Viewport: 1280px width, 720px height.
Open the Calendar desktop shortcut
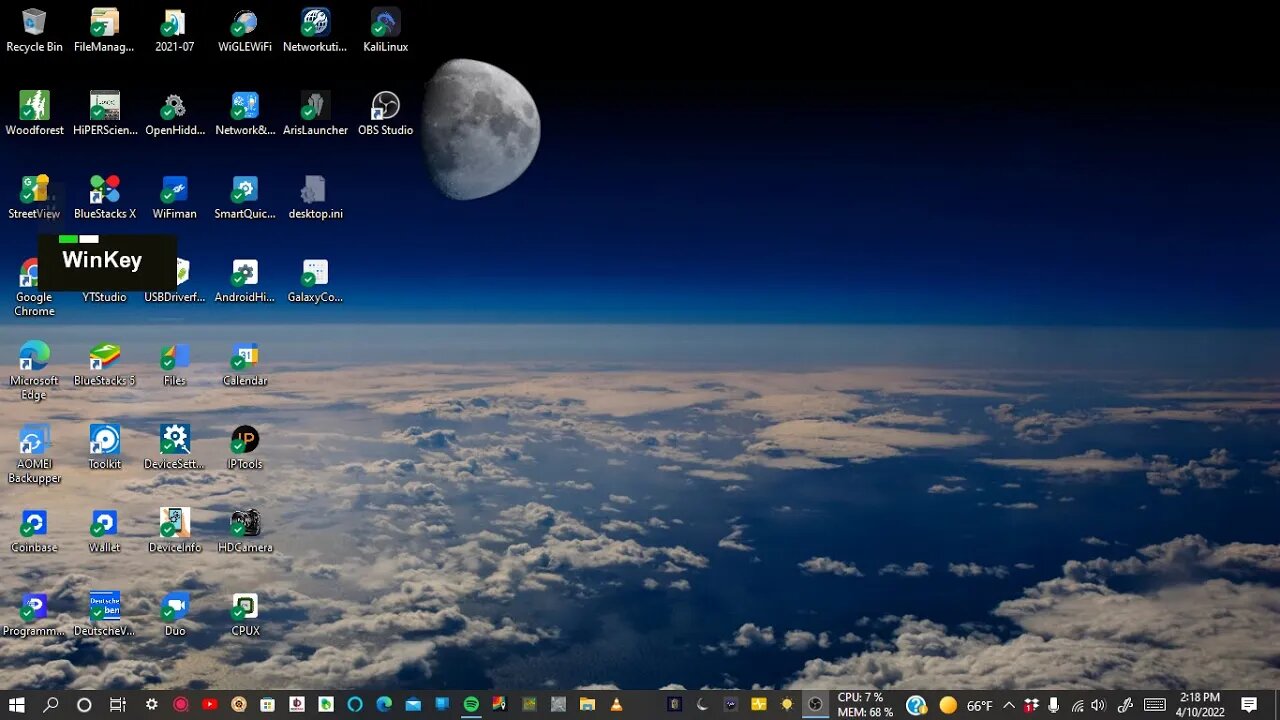point(245,364)
